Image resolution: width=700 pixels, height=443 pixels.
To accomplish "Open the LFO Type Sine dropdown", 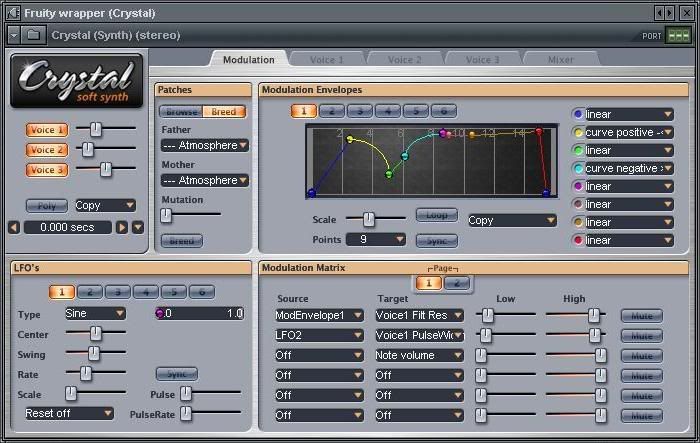I will pyautogui.click(x=95, y=313).
